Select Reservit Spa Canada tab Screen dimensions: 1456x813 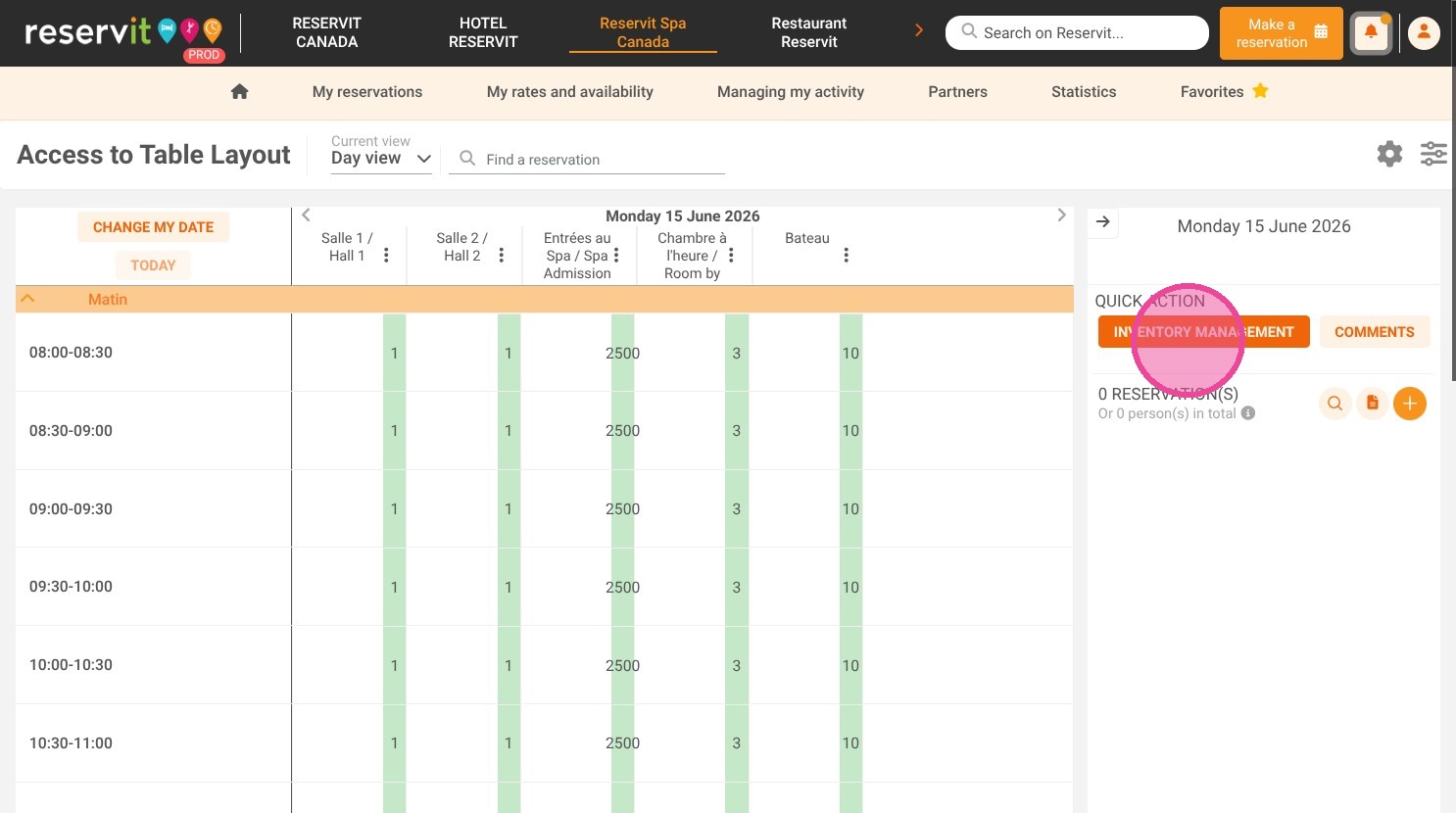pyautogui.click(x=643, y=32)
